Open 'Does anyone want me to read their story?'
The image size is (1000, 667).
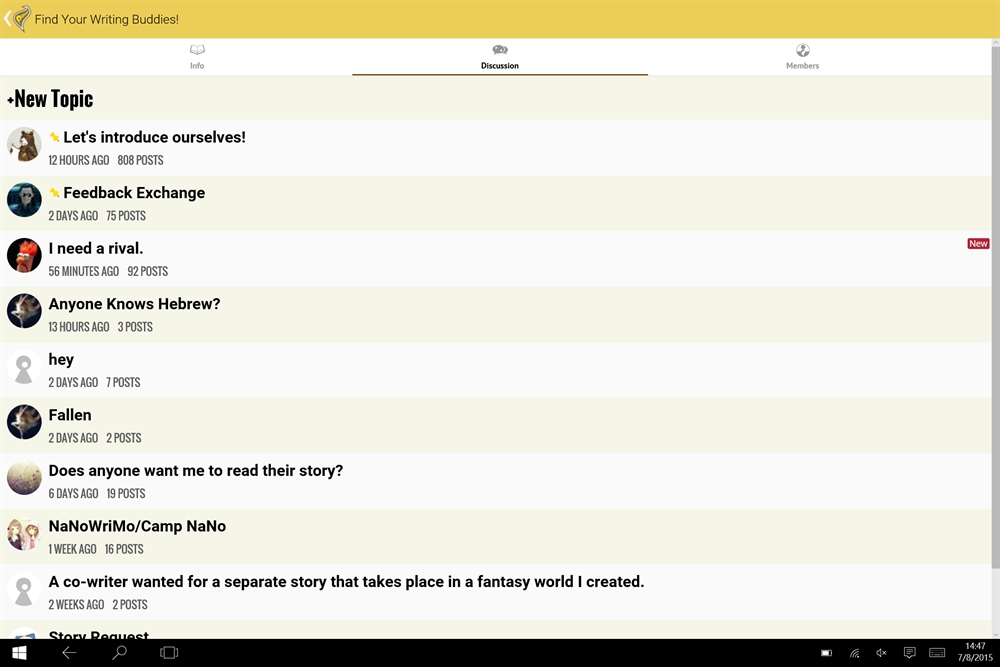coord(196,471)
